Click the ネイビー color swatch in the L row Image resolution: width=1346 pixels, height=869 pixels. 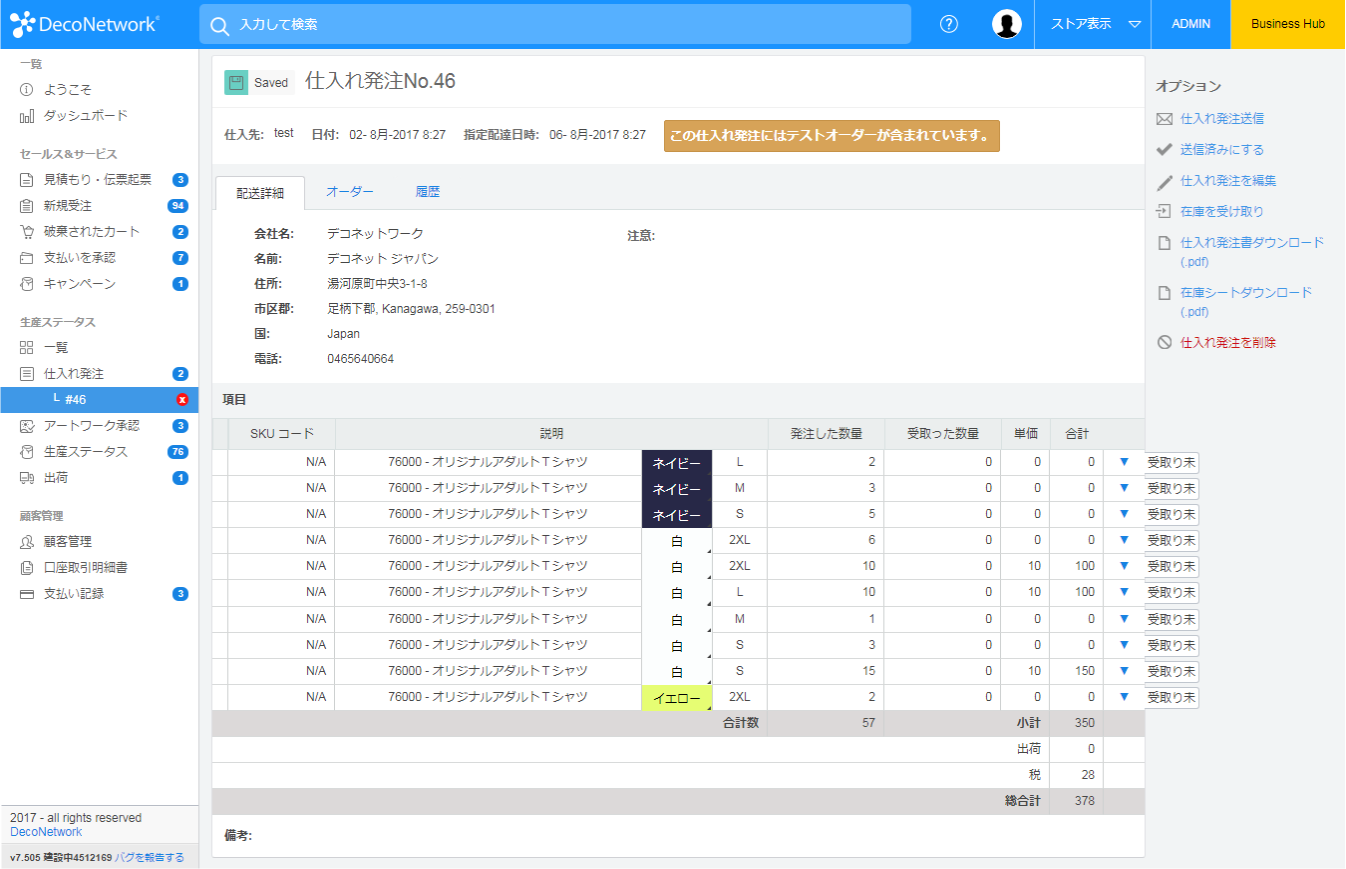677,463
